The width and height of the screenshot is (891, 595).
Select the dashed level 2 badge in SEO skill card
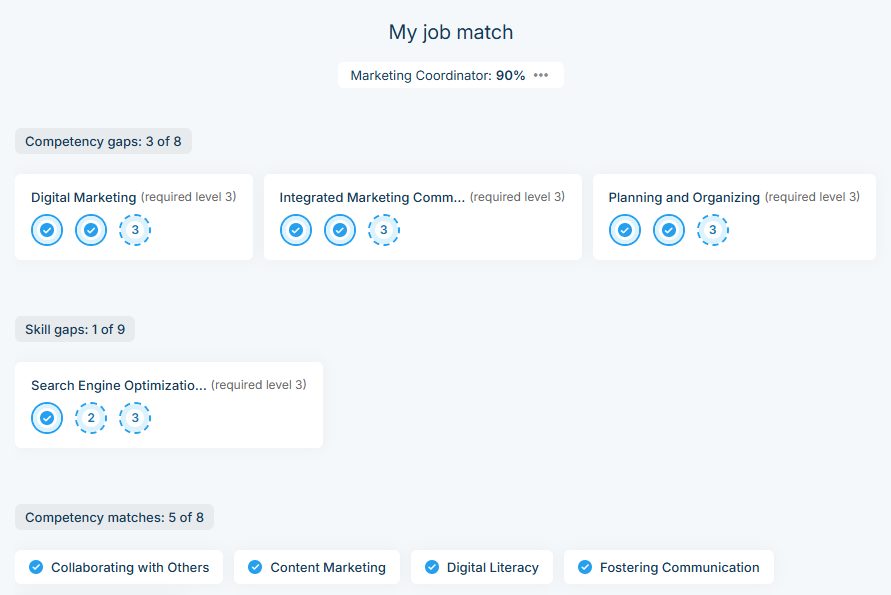point(91,418)
